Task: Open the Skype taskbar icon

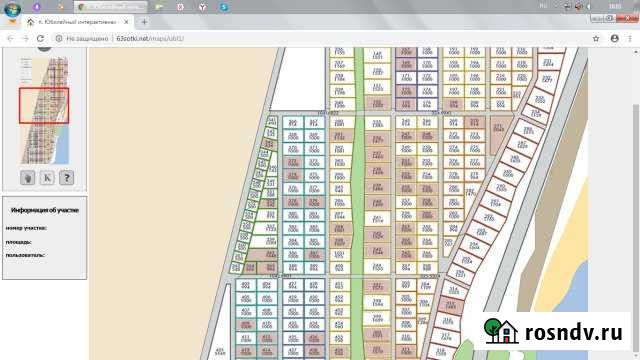Action: coord(224,7)
